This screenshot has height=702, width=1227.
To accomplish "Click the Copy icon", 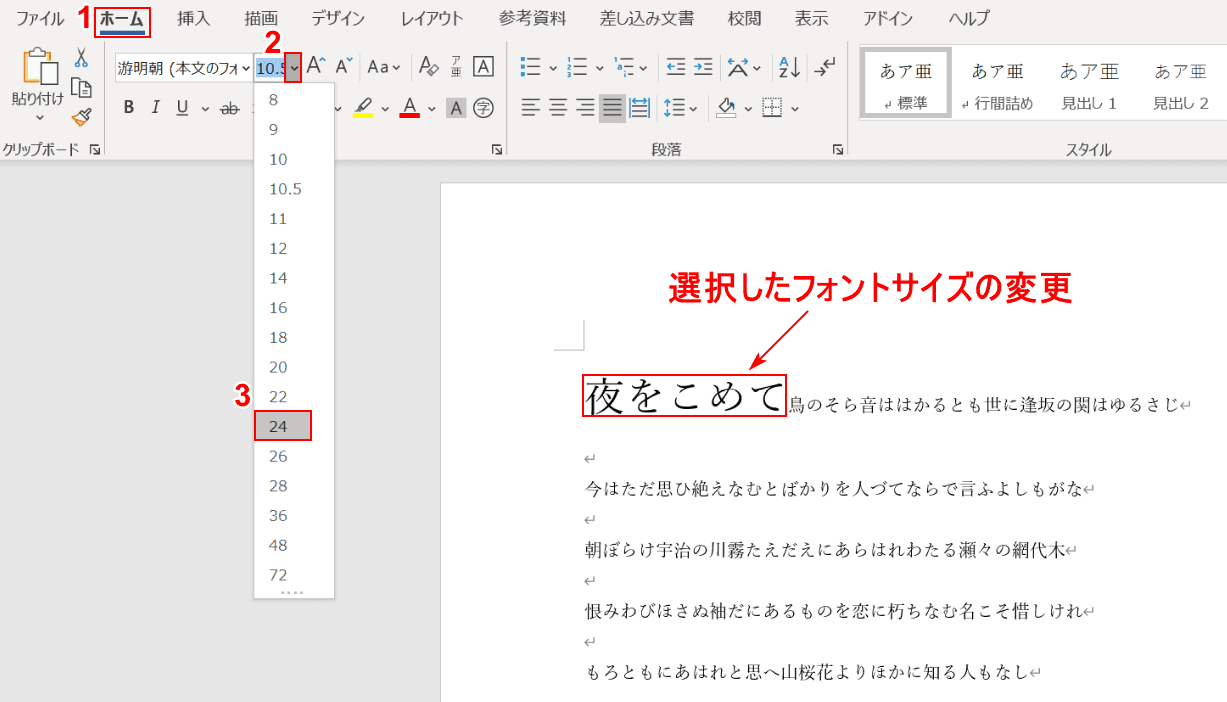I will point(82,88).
